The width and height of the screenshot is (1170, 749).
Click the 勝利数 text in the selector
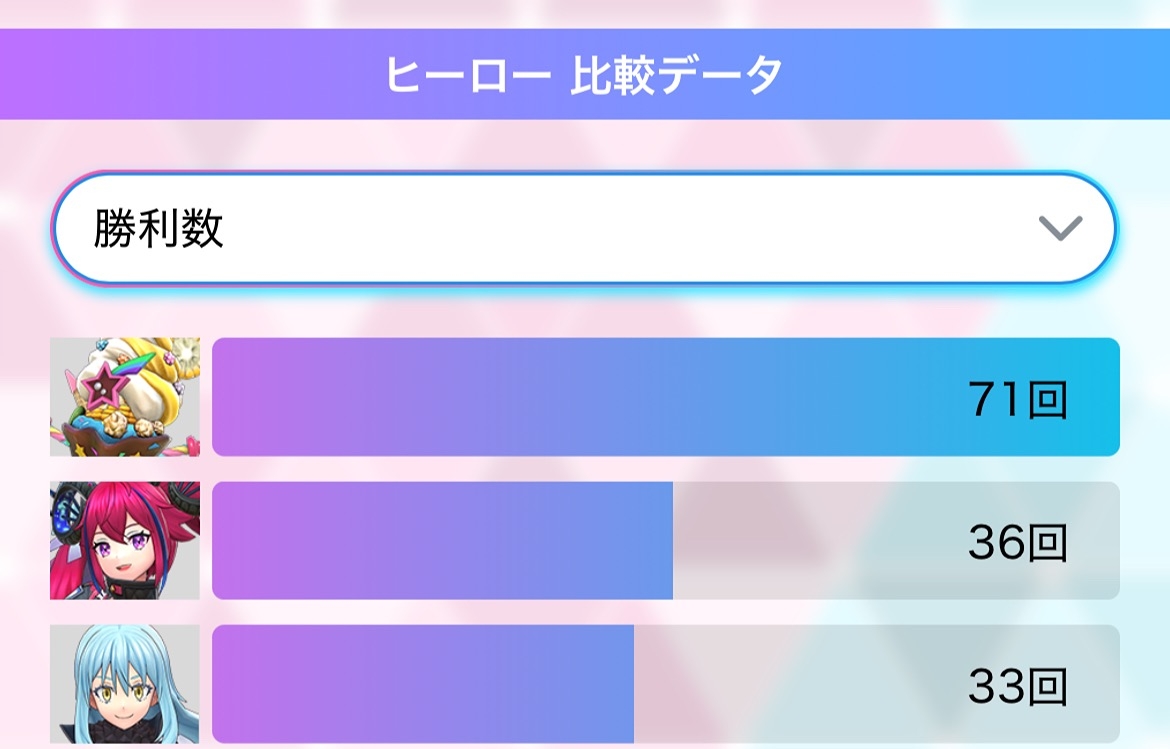(158, 230)
